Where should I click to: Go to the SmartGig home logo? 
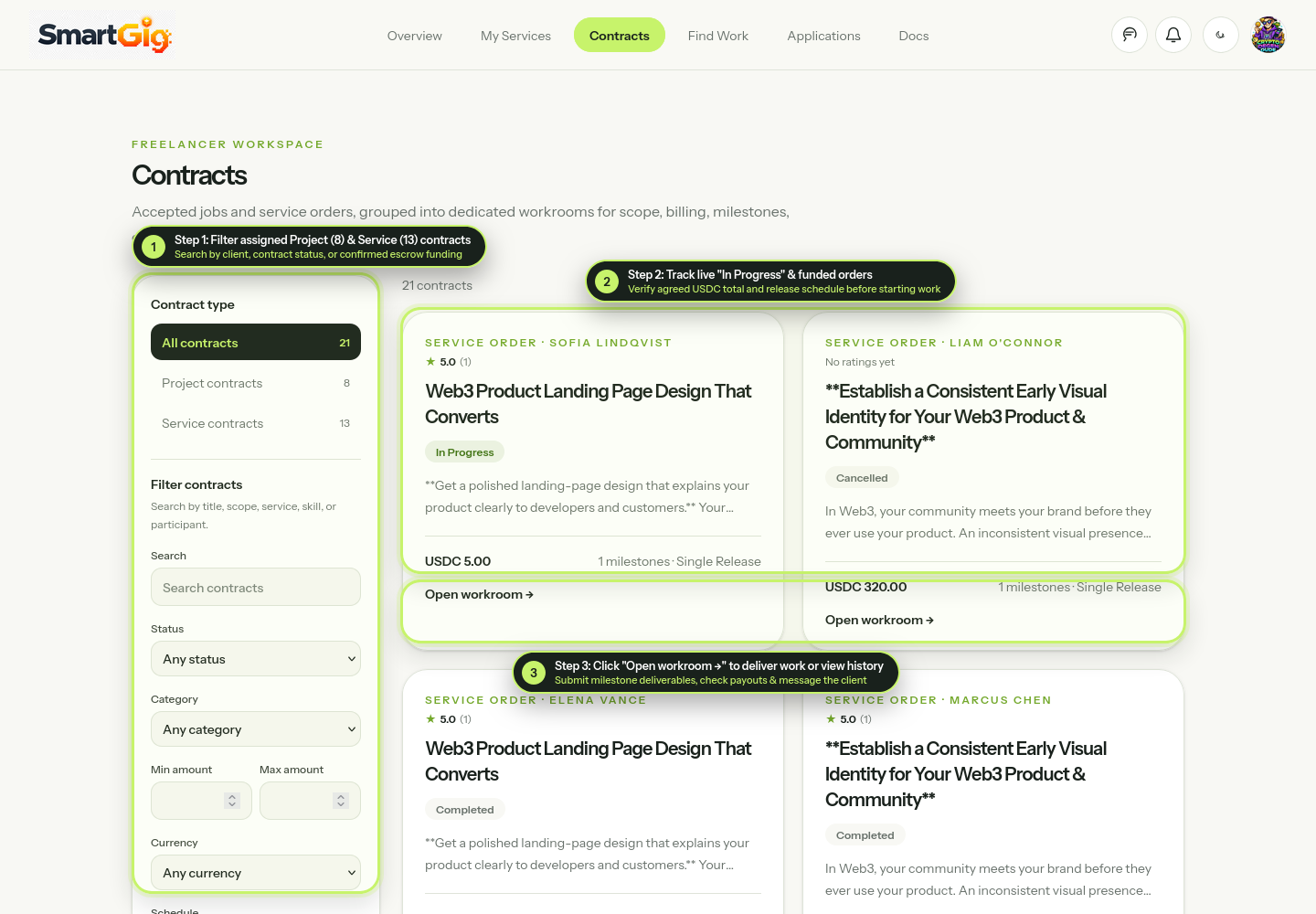[105, 36]
